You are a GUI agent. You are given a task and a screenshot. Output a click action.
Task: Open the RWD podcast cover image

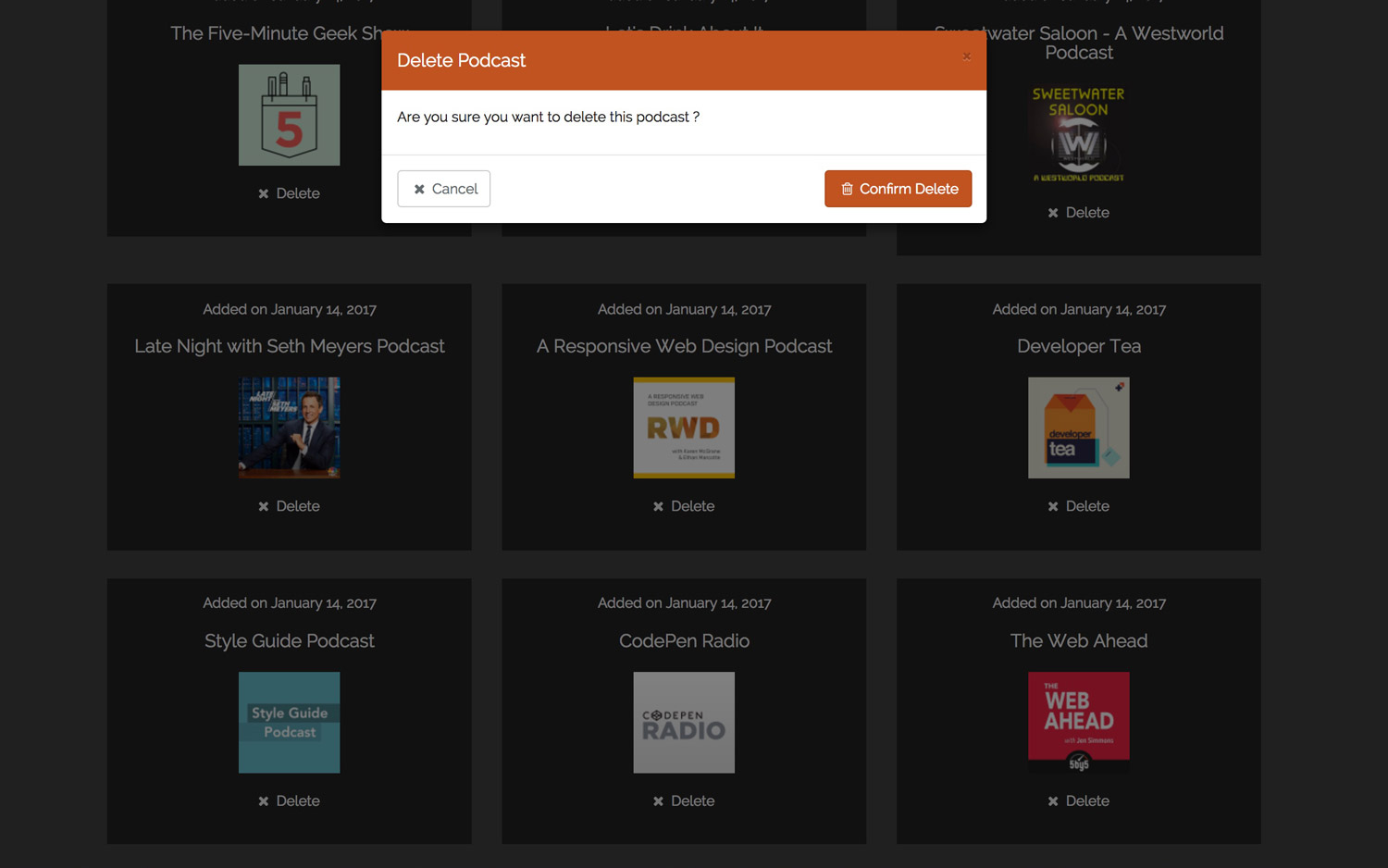[684, 428]
